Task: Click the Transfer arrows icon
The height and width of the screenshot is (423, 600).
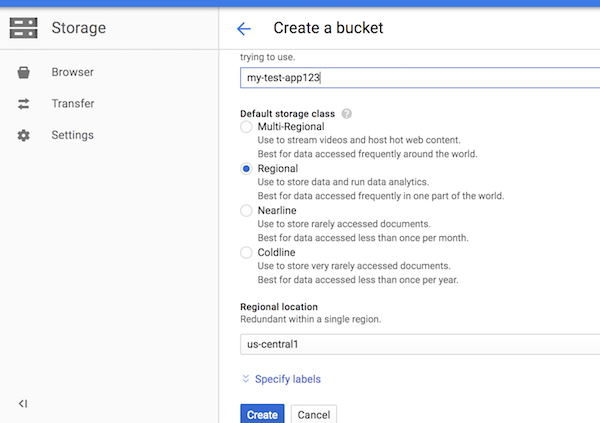Action: (24, 104)
